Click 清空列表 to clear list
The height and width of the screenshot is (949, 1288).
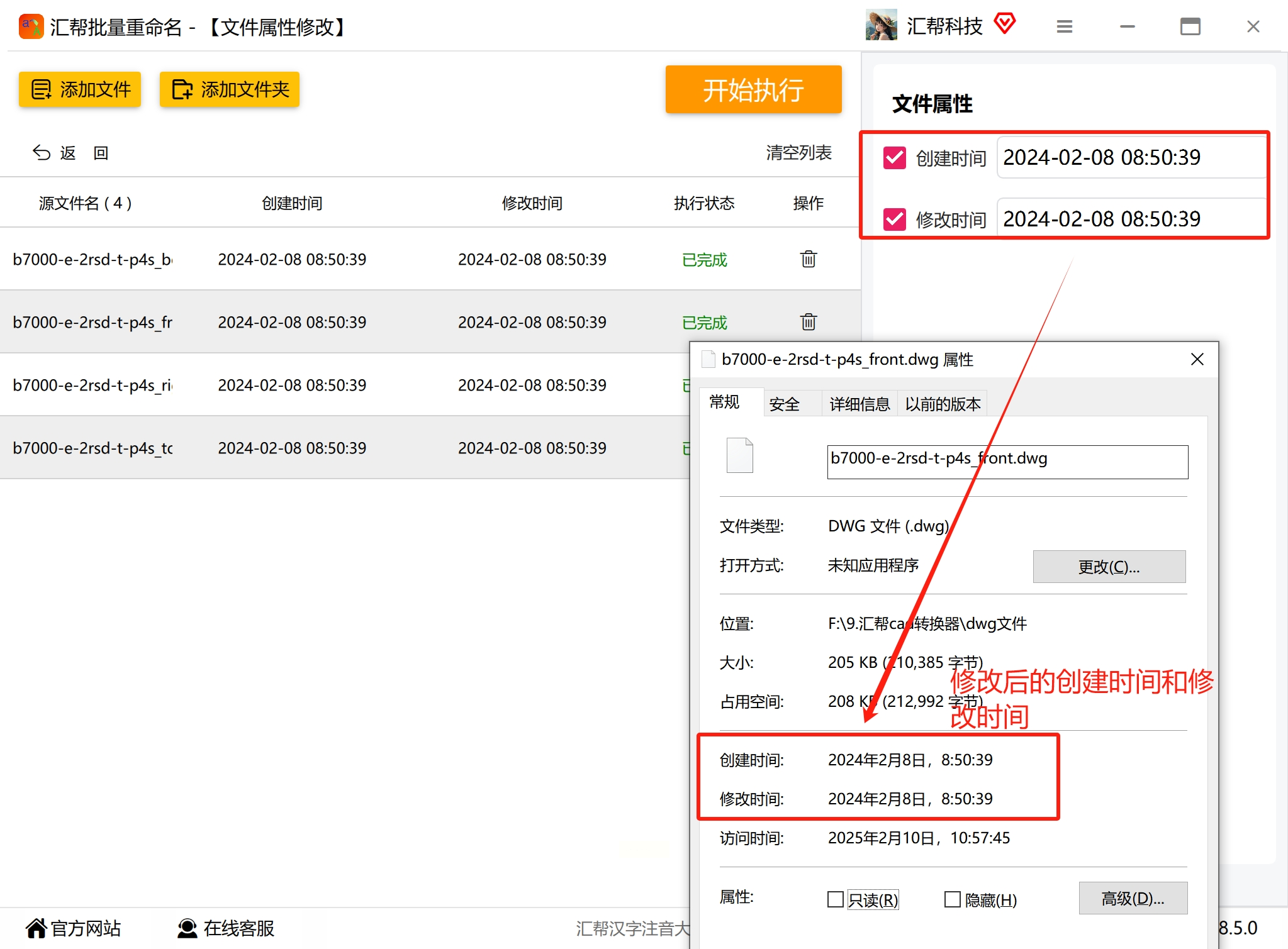point(798,153)
